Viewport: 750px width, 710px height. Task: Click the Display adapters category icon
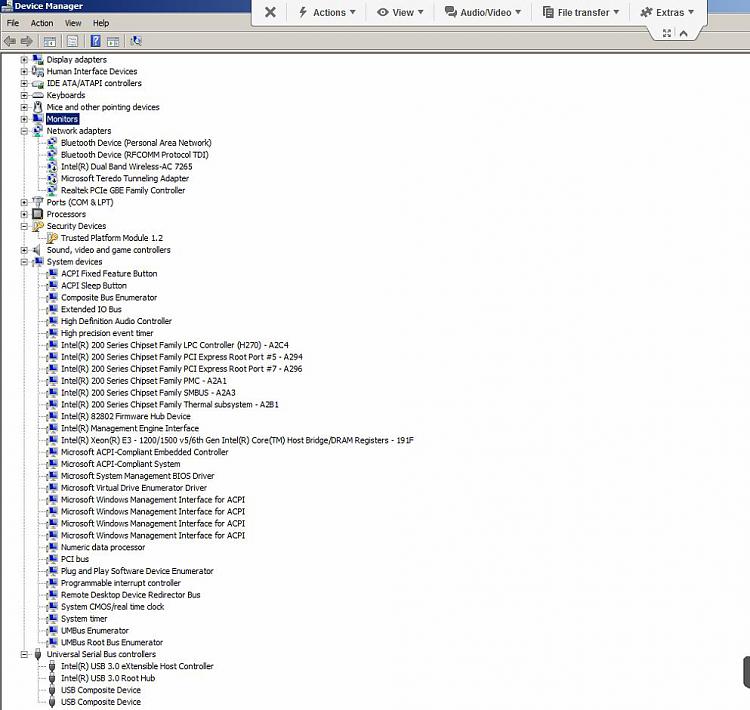tap(38, 59)
